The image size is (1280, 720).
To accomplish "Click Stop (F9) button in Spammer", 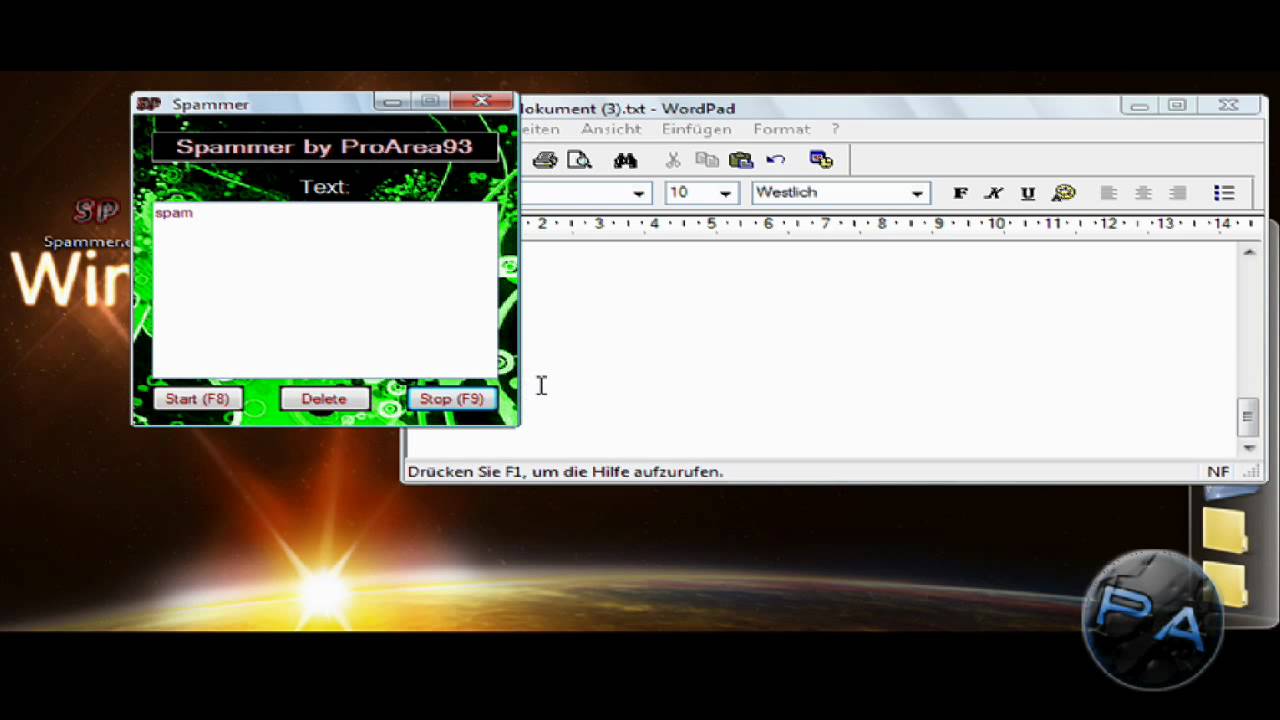I will (x=452, y=399).
